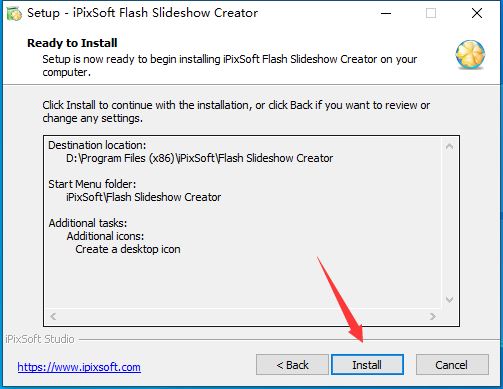Click the down arrow of summary scrollbar
The width and height of the screenshot is (503, 389).
449,300
